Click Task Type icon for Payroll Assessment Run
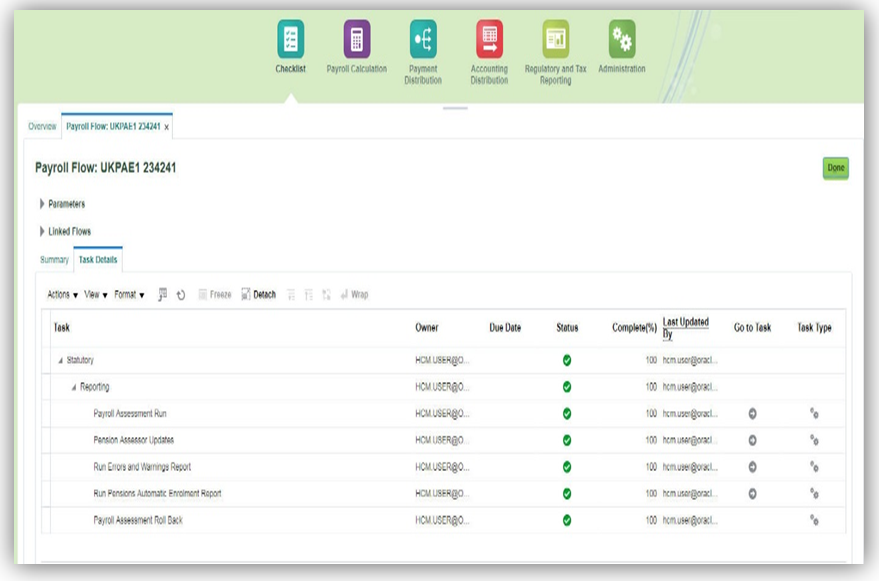Image resolution: width=879 pixels, height=581 pixels. 814,414
